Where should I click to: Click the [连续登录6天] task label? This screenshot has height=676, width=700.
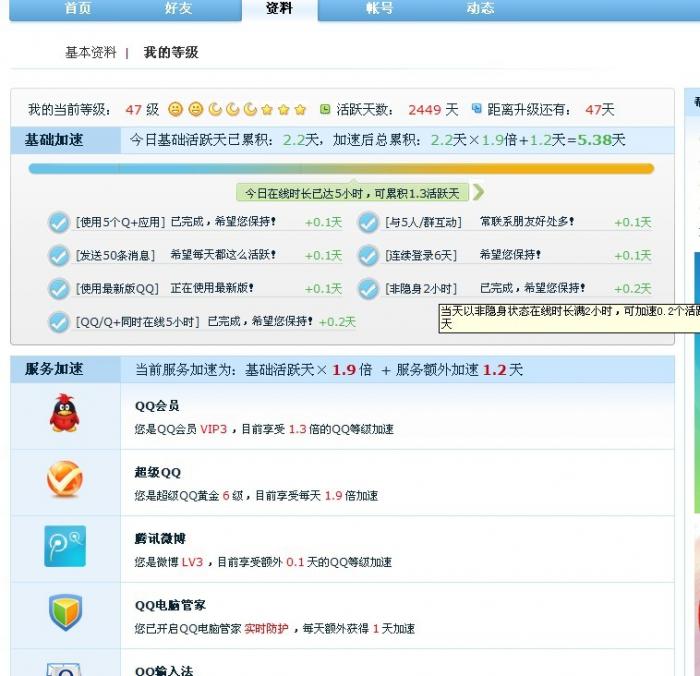[421, 255]
